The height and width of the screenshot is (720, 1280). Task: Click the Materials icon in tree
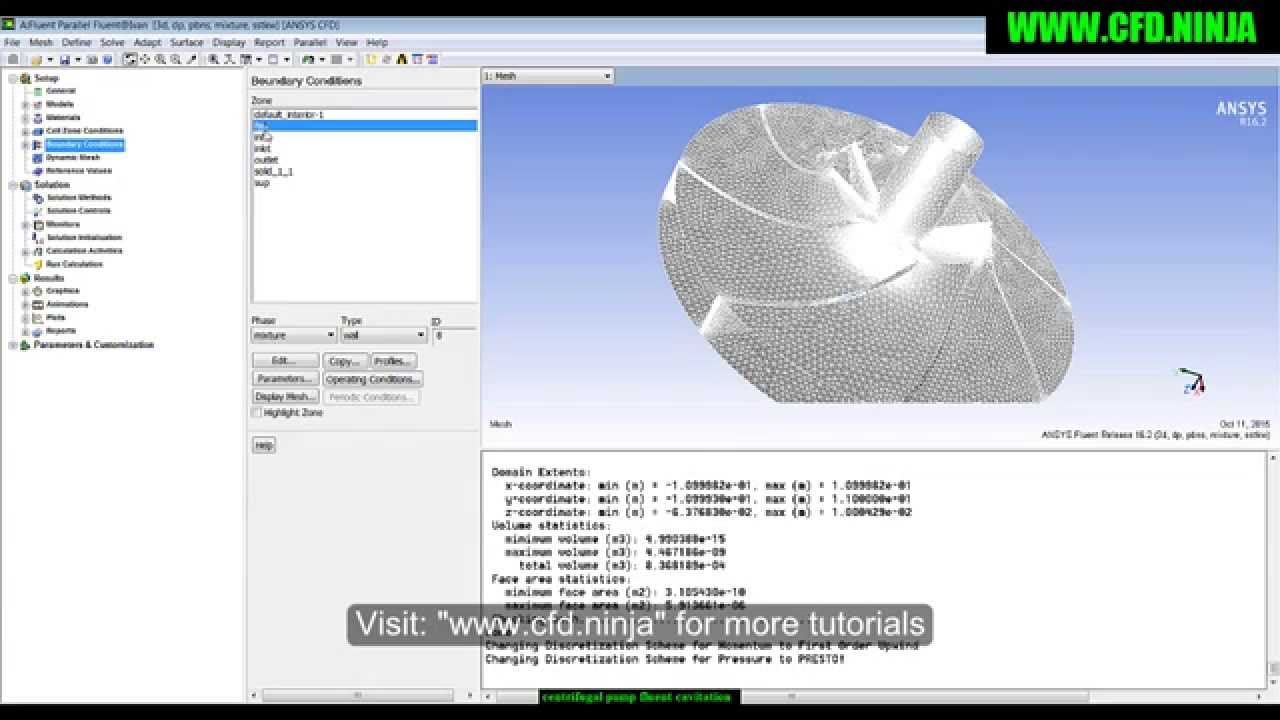(x=38, y=117)
